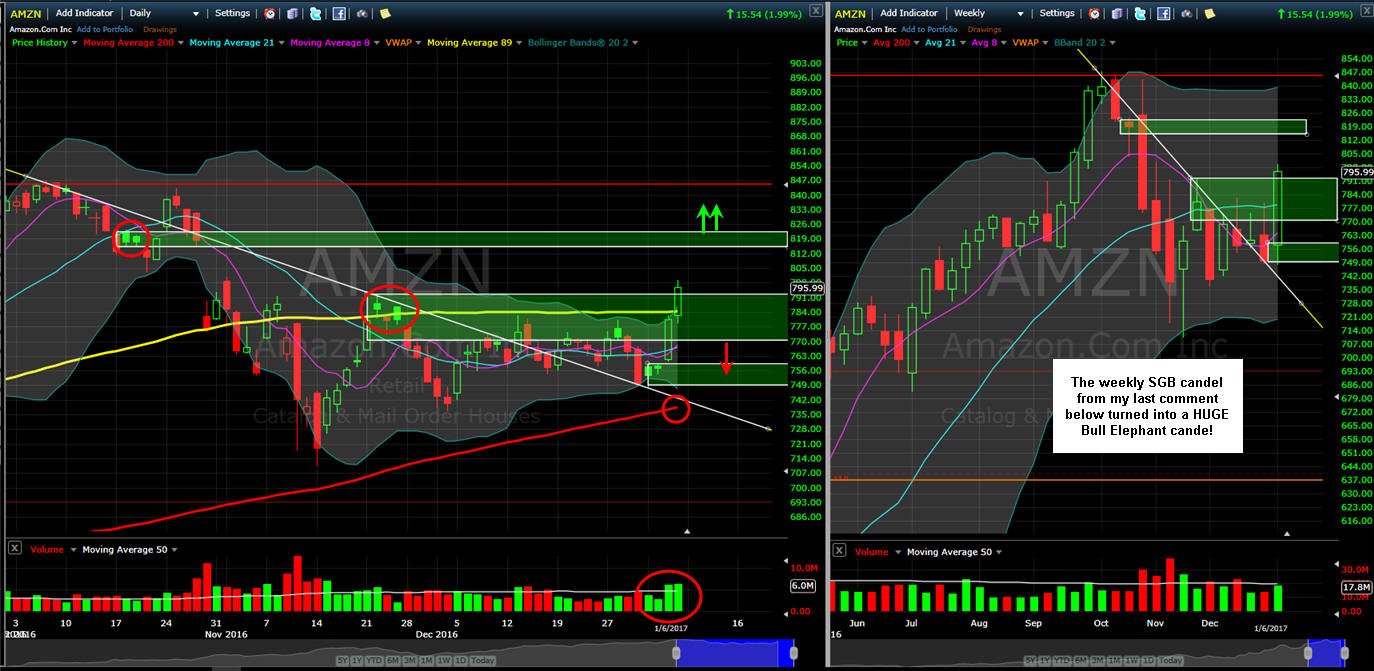Click the camera snapshot icon on Weekly chart
1374x671 pixels.
1186,14
